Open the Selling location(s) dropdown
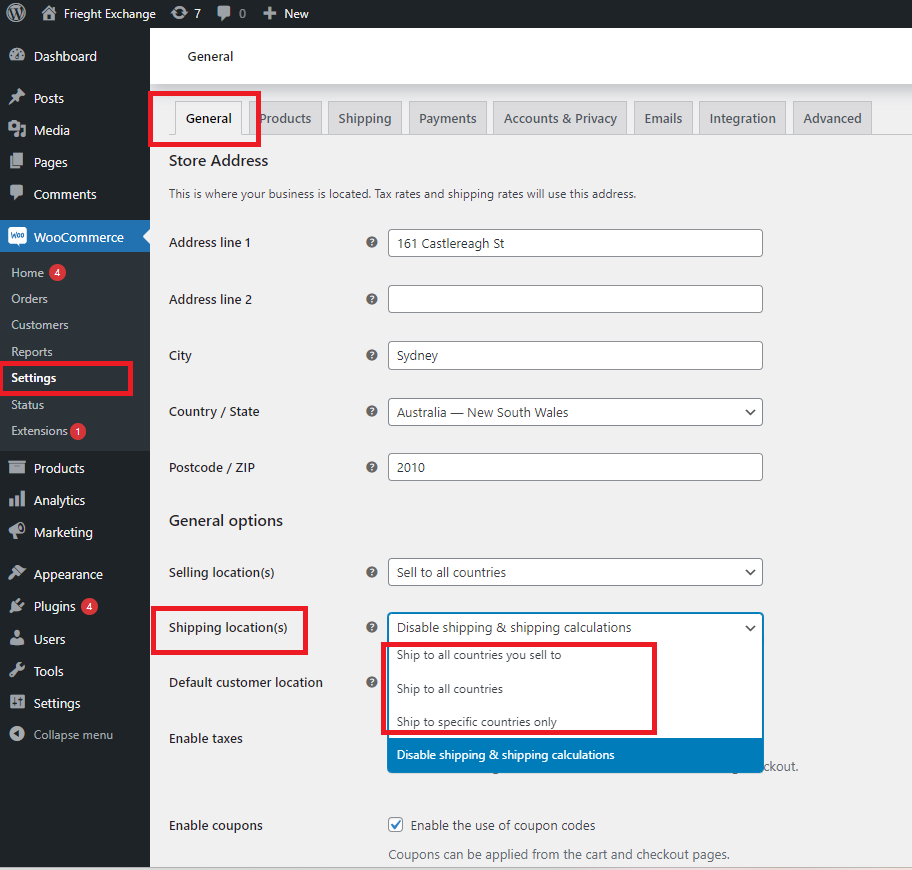Screen dimensions: 912x870 click(575, 572)
